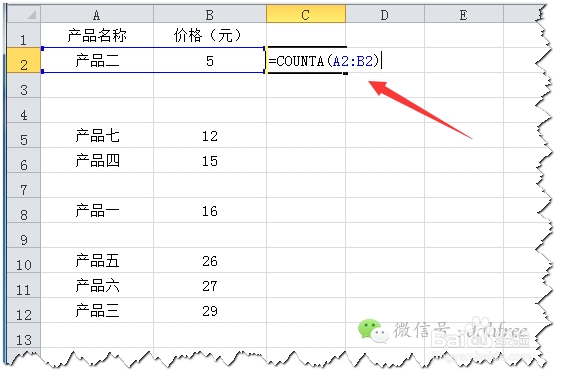Click empty cell D8 in row 8
The height and width of the screenshot is (377, 562).
click(385, 210)
